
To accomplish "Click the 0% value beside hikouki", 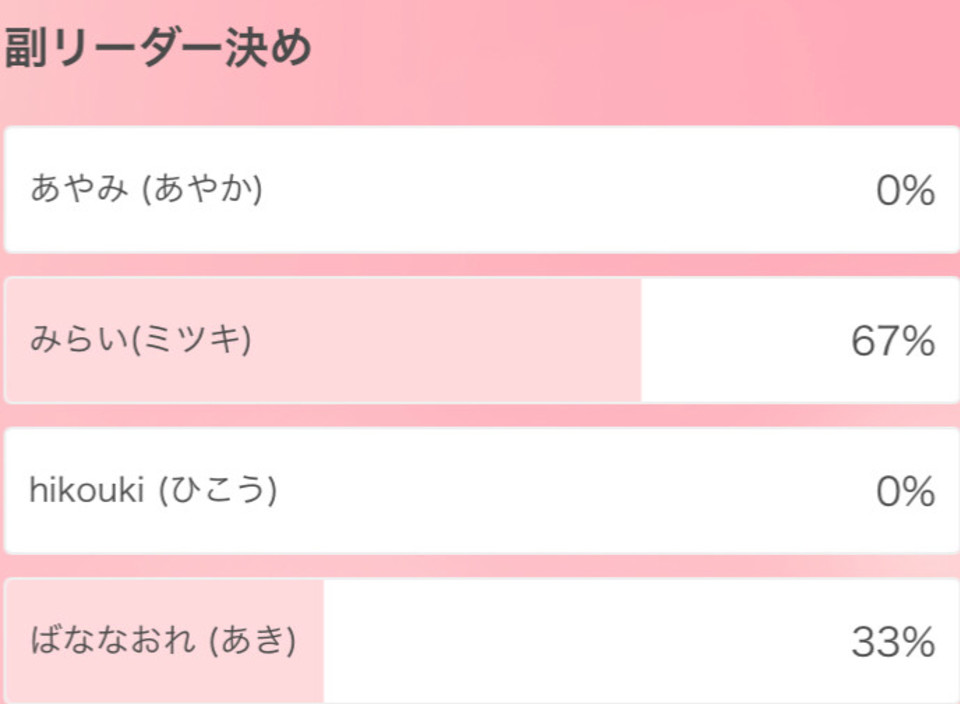I will point(906,491).
